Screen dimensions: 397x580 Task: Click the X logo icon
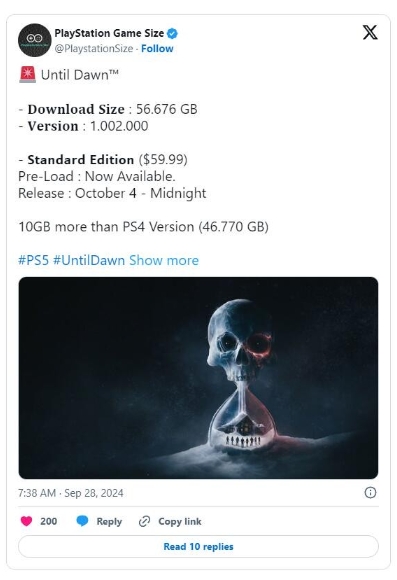coord(370,33)
